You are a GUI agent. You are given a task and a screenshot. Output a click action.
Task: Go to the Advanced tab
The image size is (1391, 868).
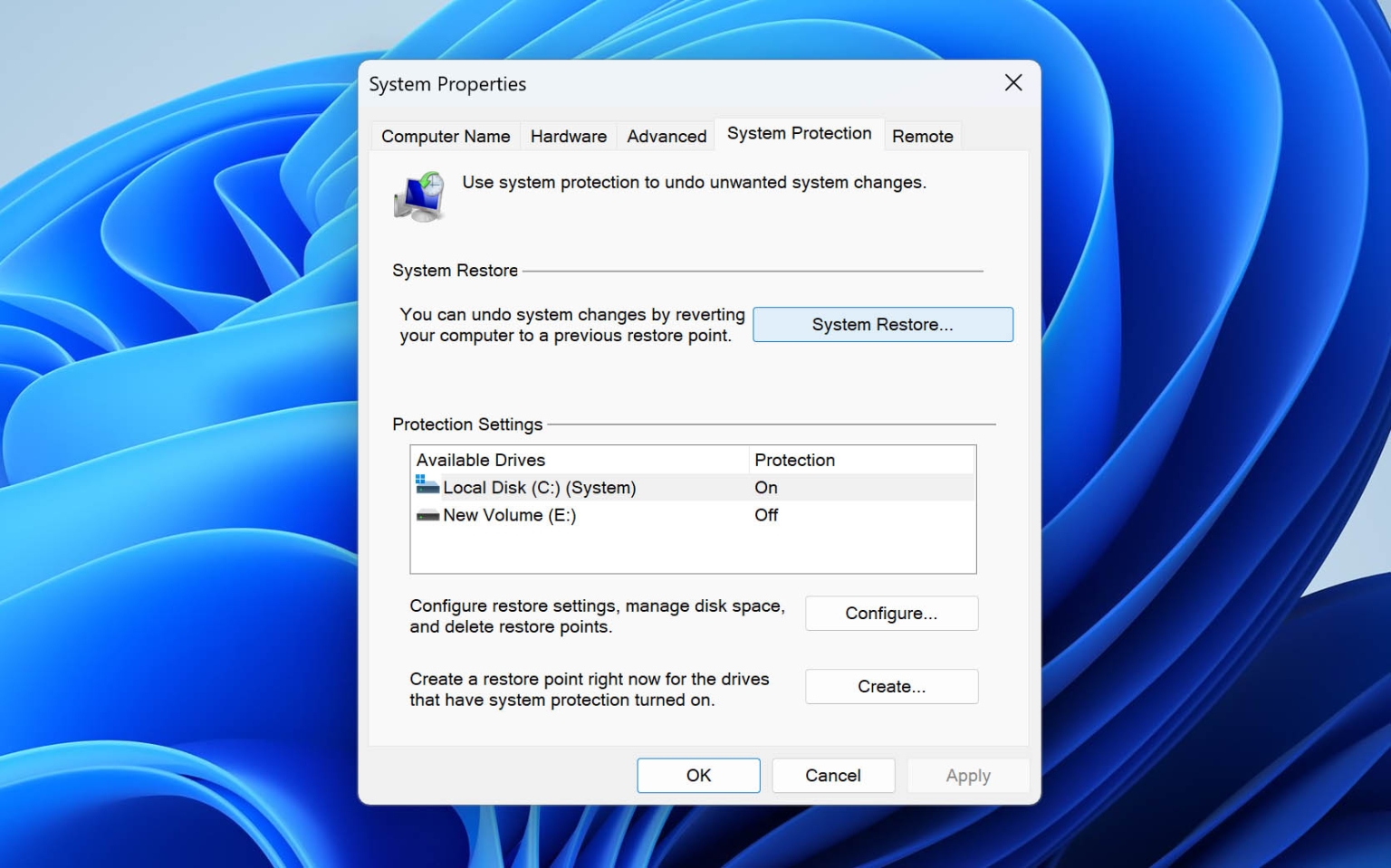[667, 136]
